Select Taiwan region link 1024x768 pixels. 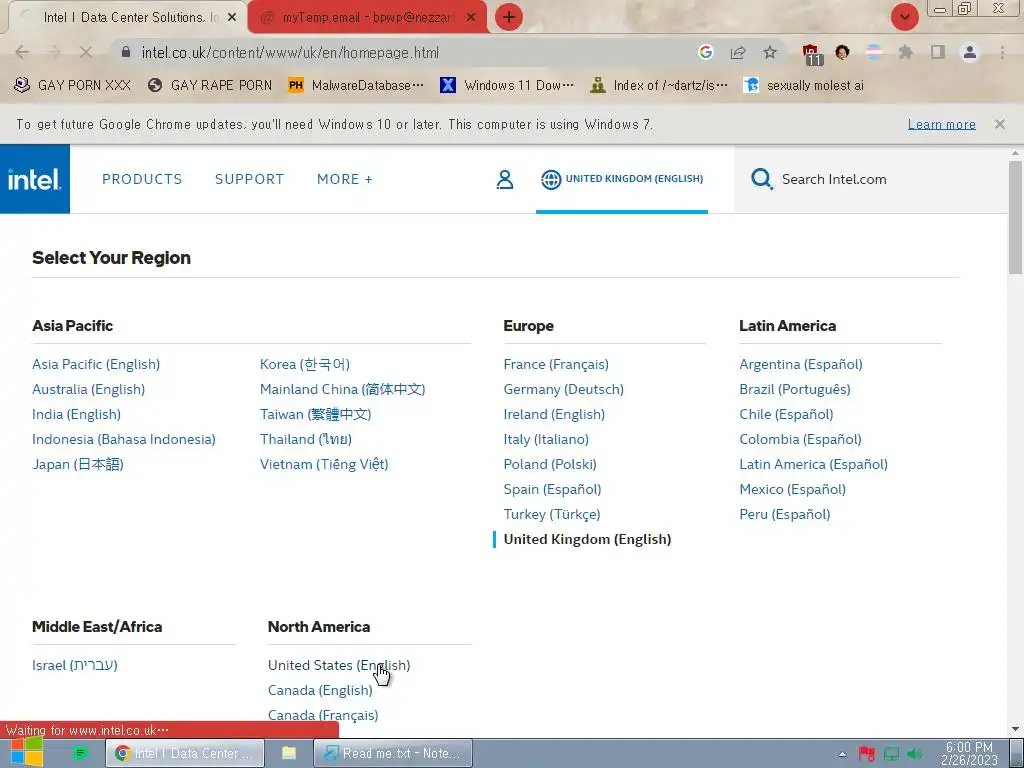click(x=315, y=414)
